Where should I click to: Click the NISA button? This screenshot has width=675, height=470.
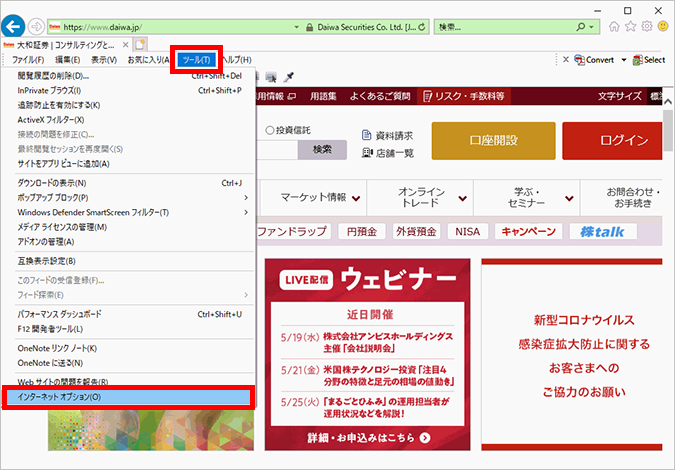(x=468, y=232)
